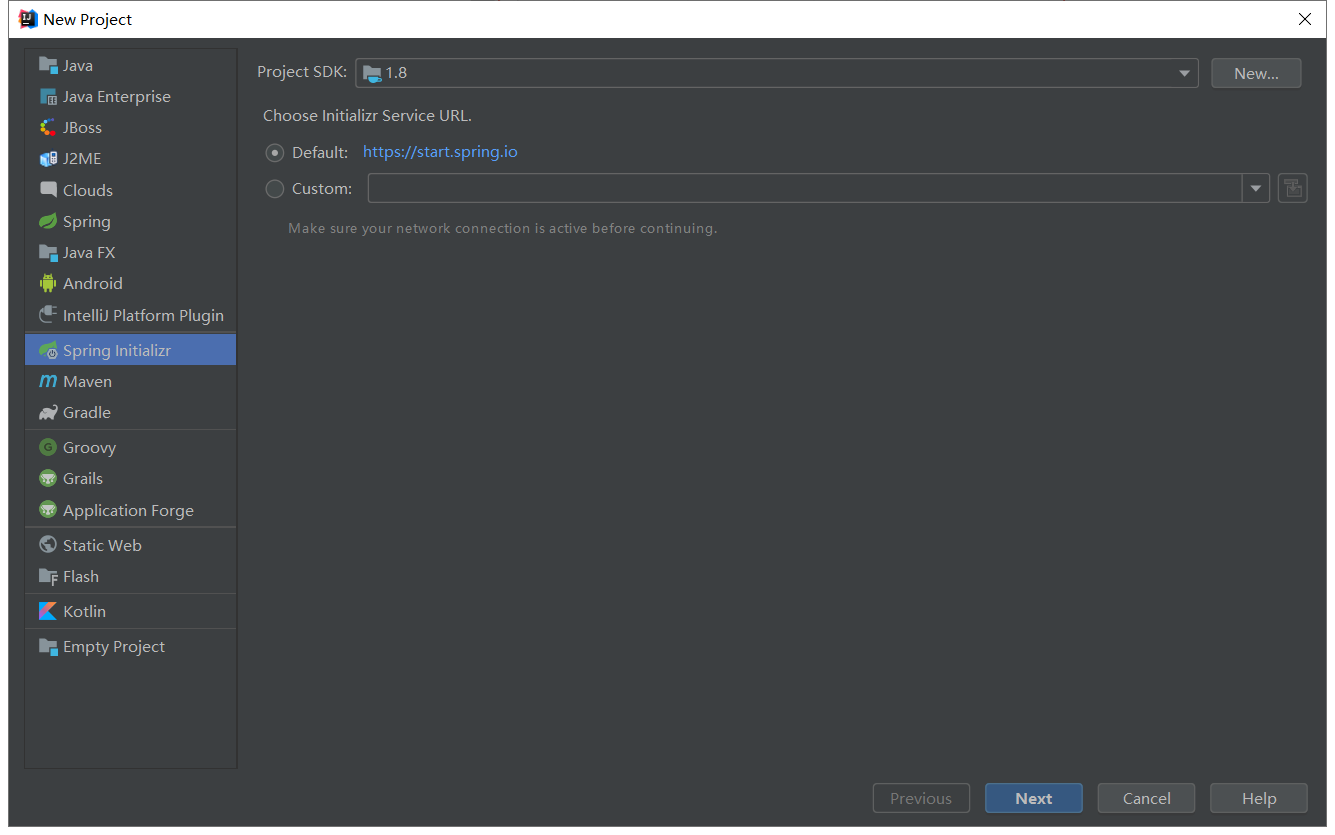Click the Previous button
This screenshot has width=1335, height=835.
(921, 798)
